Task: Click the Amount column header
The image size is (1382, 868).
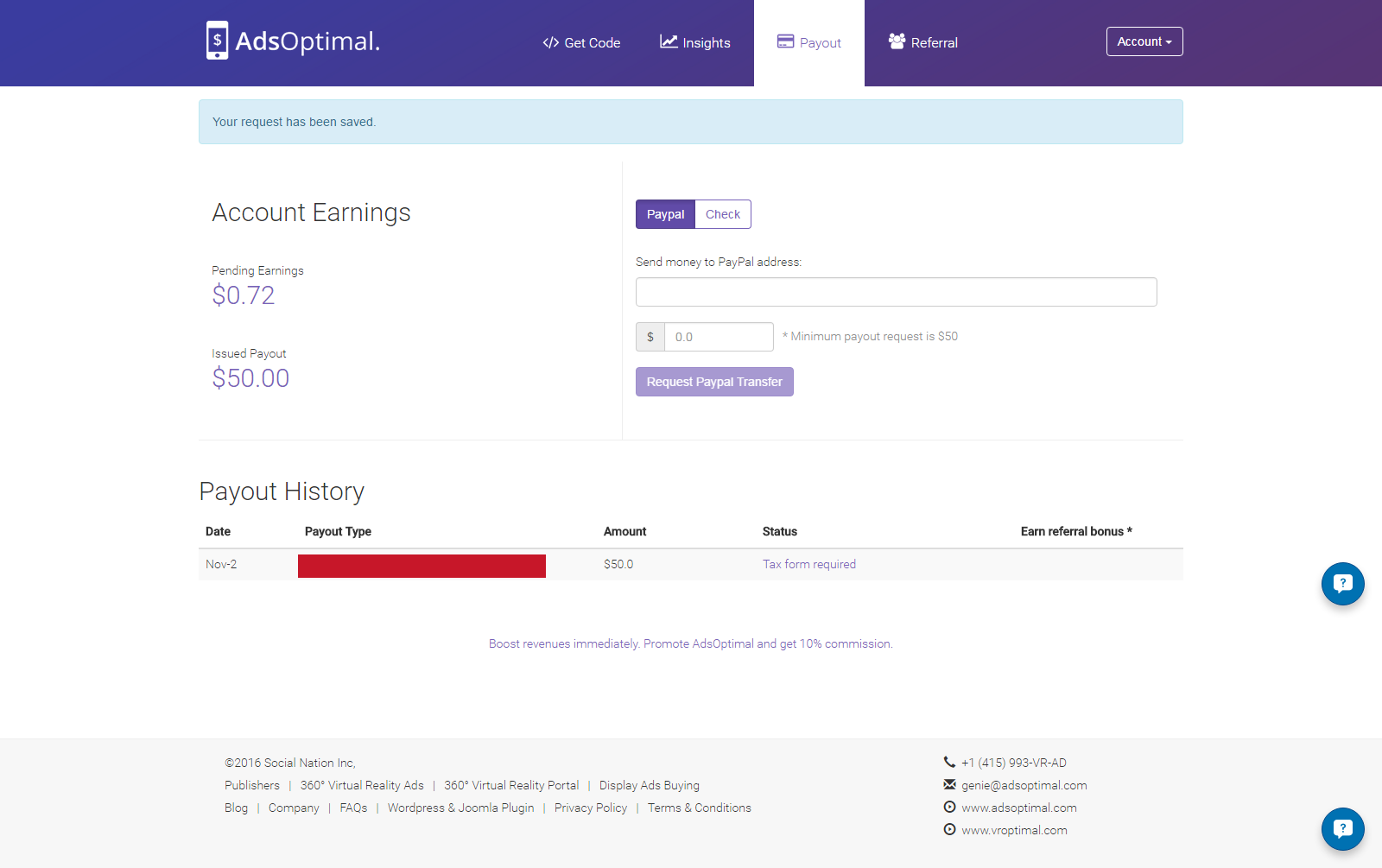Action: tap(624, 531)
